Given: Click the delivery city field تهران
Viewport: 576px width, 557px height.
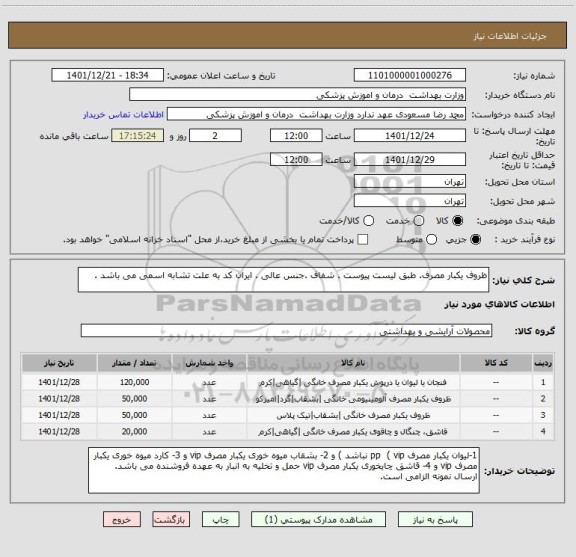Looking at the screenshot, I should 410,201.
